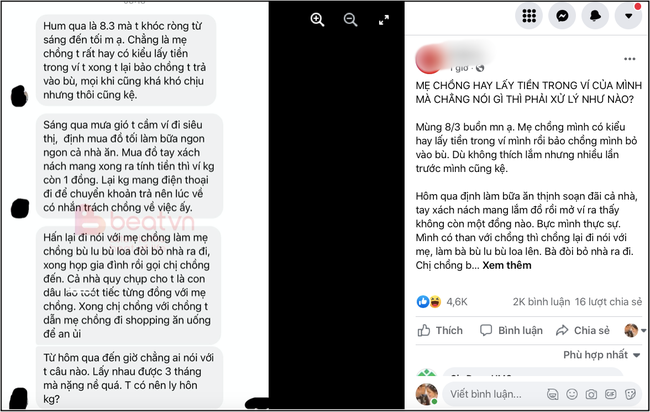Insert an emoji in comment
Screen dimensions: 650x412
(572, 394)
